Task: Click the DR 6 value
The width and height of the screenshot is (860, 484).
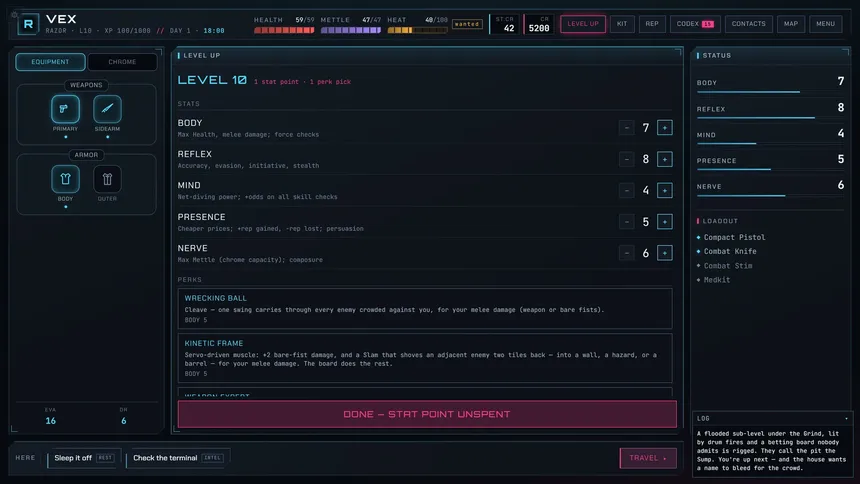Action: pos(123,421)
